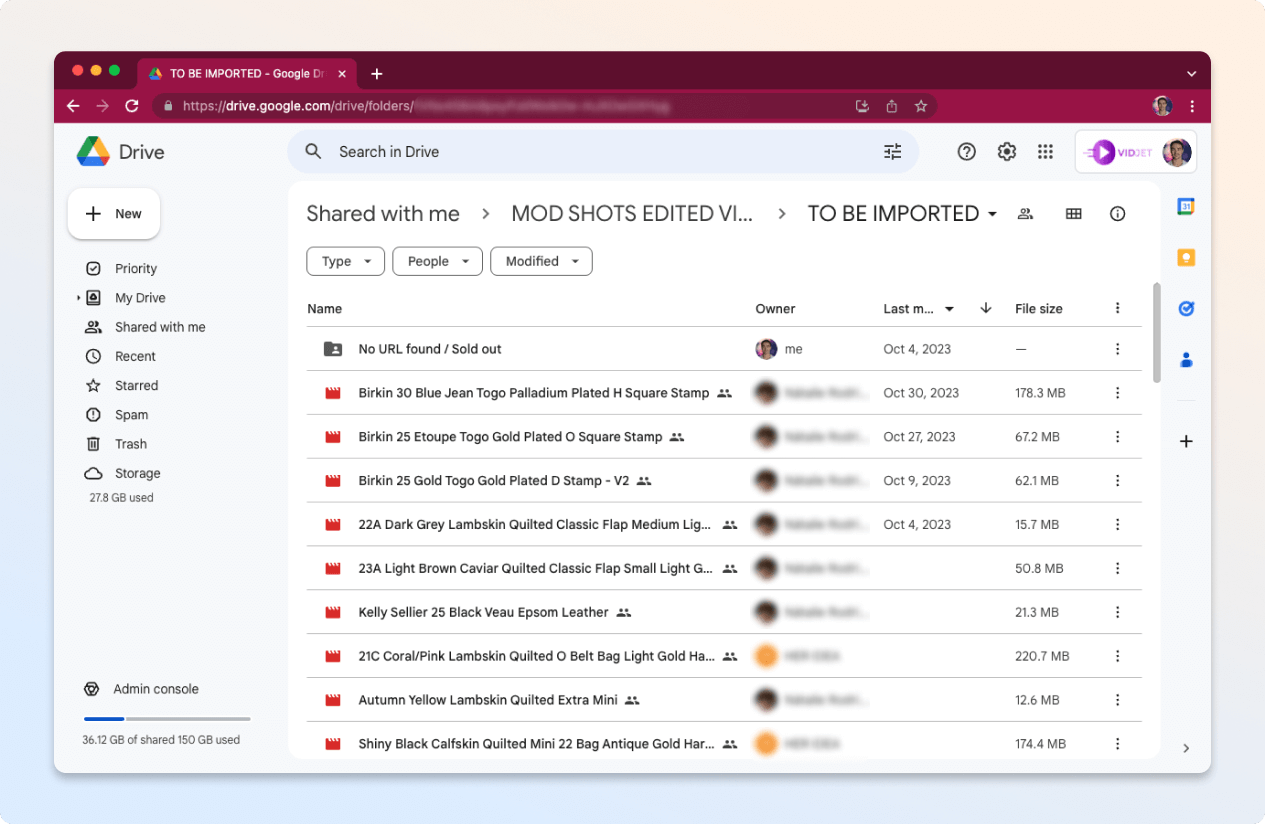This screenshot has width=1265, height=824.
Task: Open more actions for No URL found folder
Action: [1118, 349]
